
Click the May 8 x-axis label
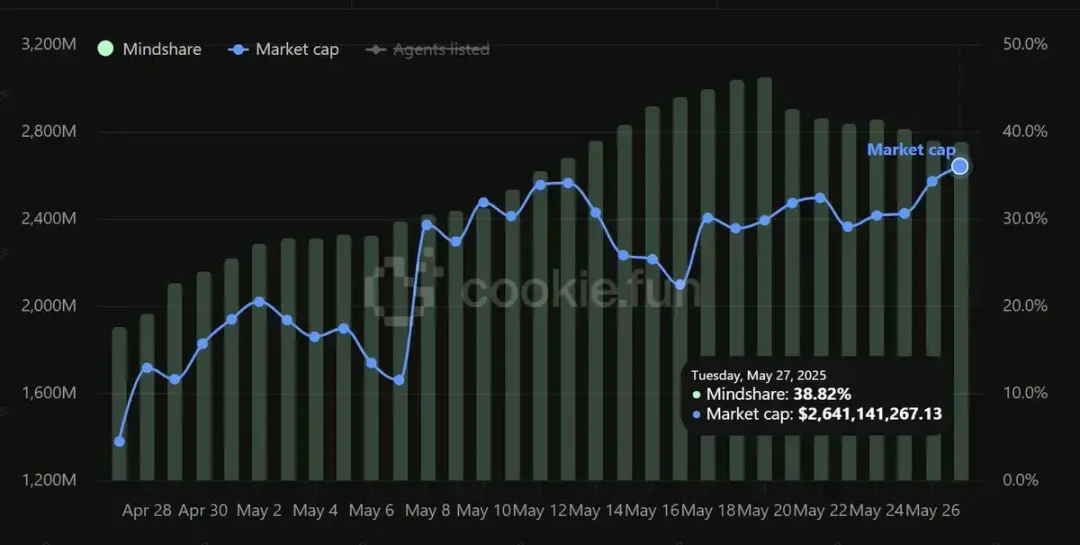tap(427, 511)
